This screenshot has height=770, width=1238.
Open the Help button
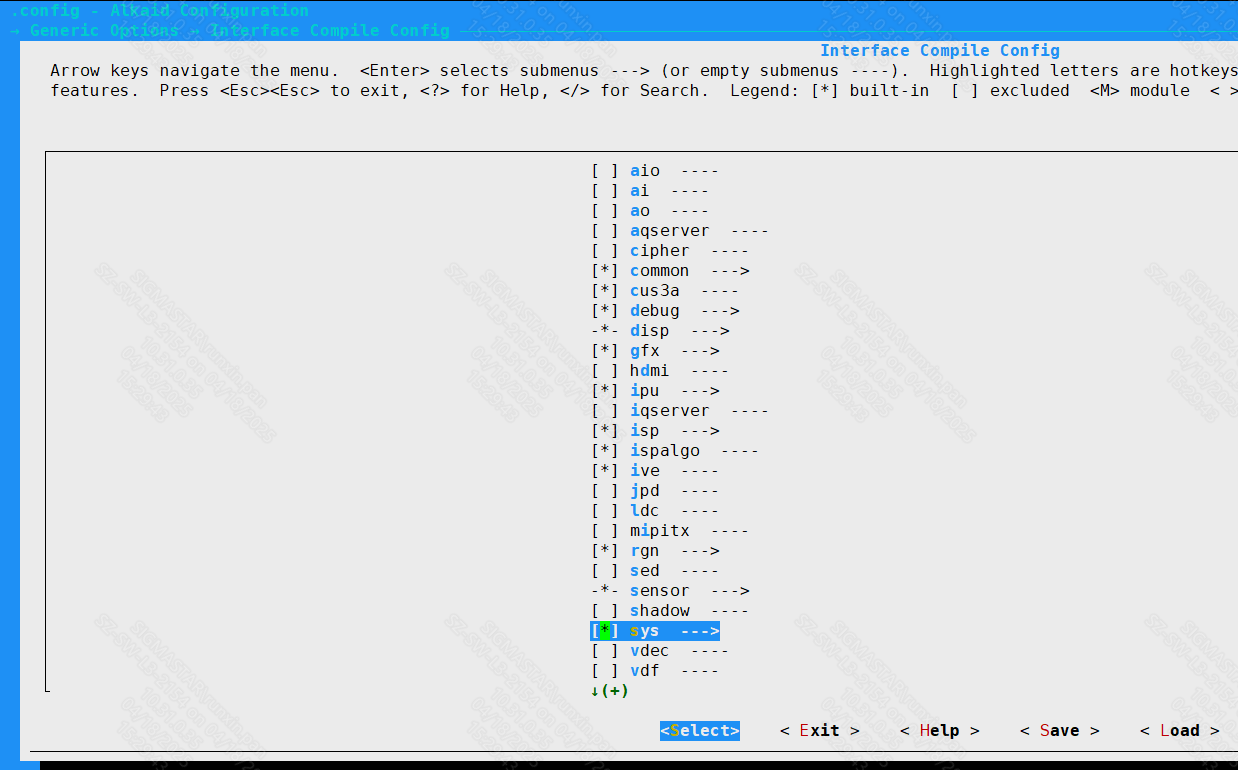(x=939, y=731)
